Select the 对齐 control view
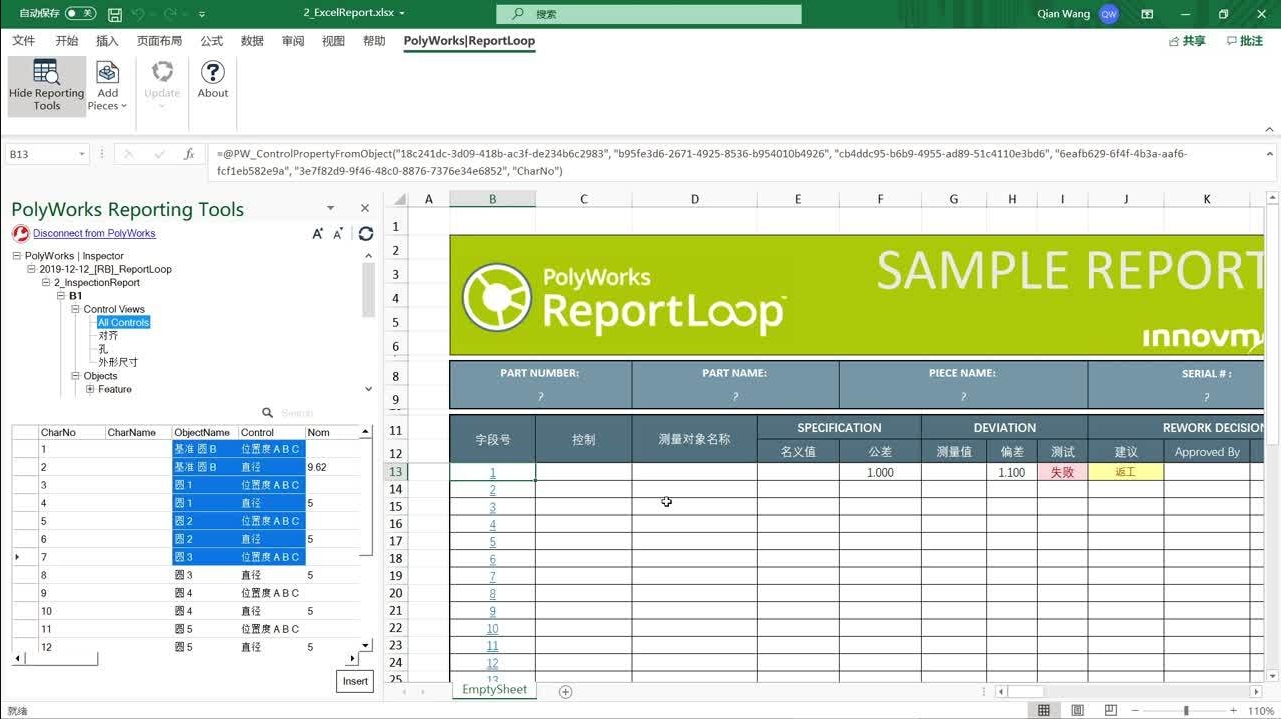Screen dimensions: 1281x719 (x=108, y=336)
